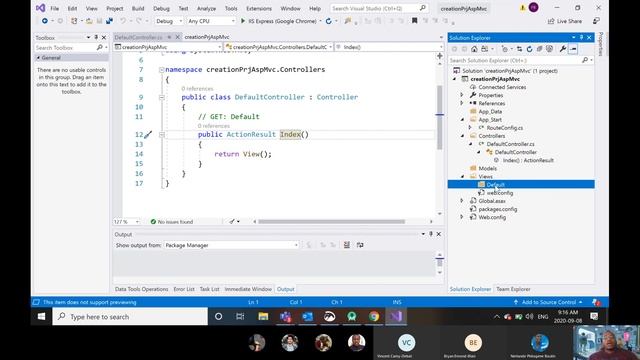Click the screwdriver quick actions icon on line 12
Viewport: 640px width, 360px height.
tap(148, 134)
